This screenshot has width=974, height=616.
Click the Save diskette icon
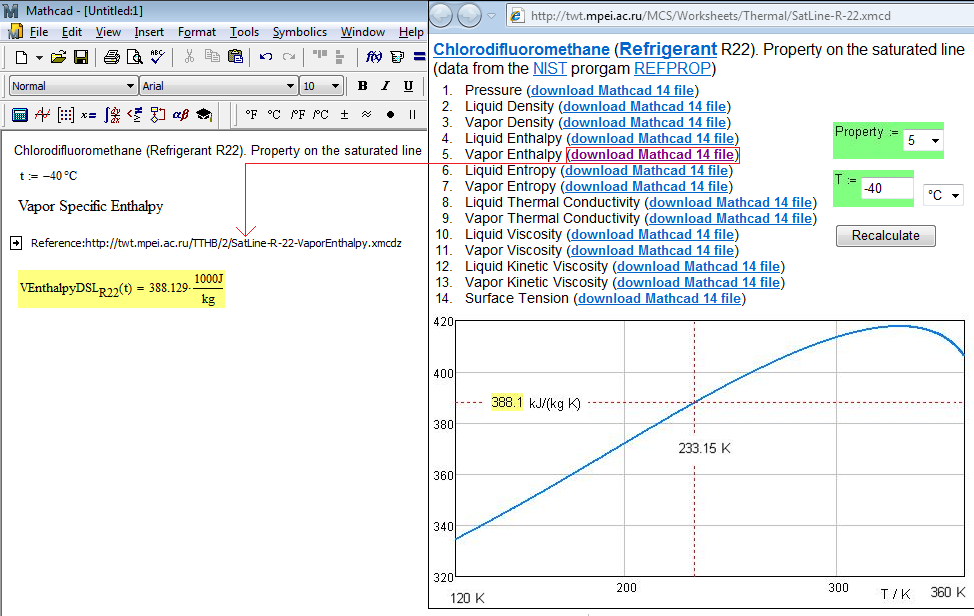pyautogui.click(x=81, y=57)
